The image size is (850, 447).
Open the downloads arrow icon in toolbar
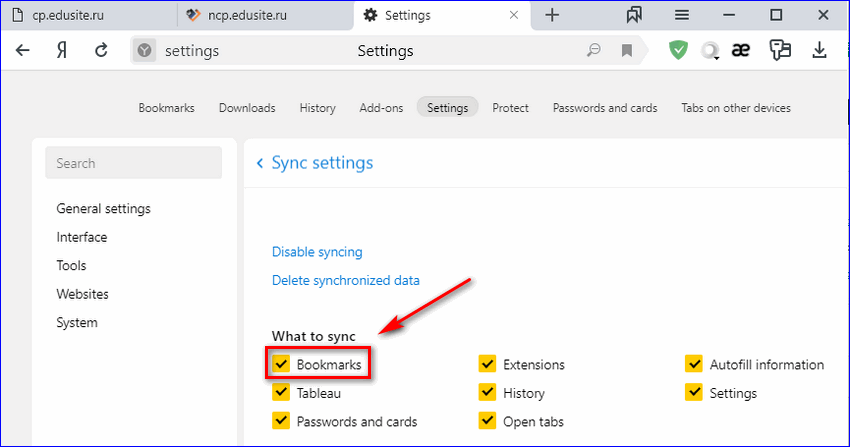[x=819, y=50]
